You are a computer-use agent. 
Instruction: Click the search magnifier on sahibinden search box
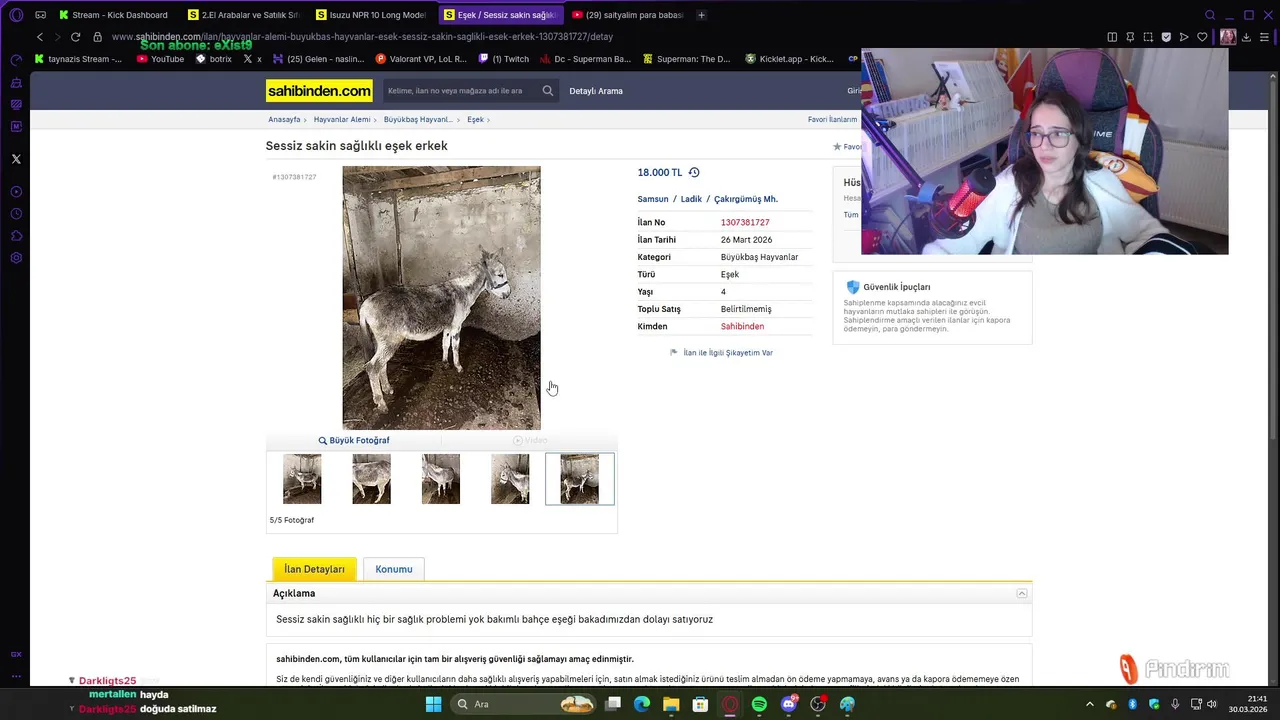click(x=548, y=91)
